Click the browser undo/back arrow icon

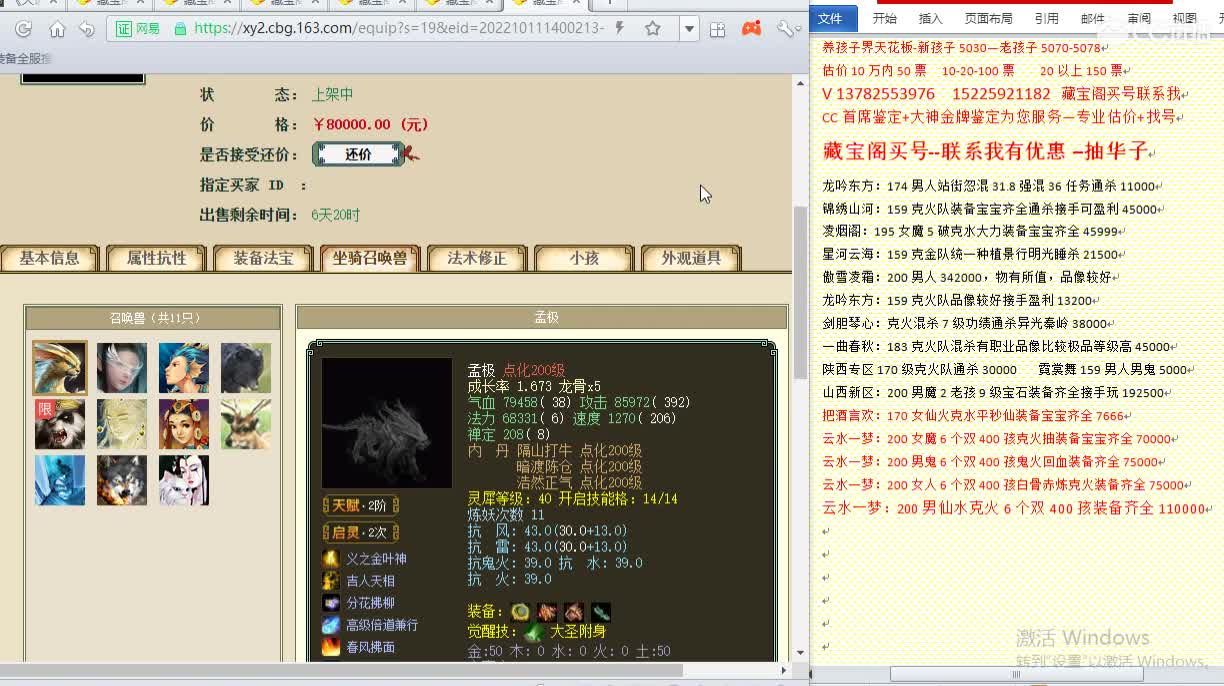click(x=88, y=29)
